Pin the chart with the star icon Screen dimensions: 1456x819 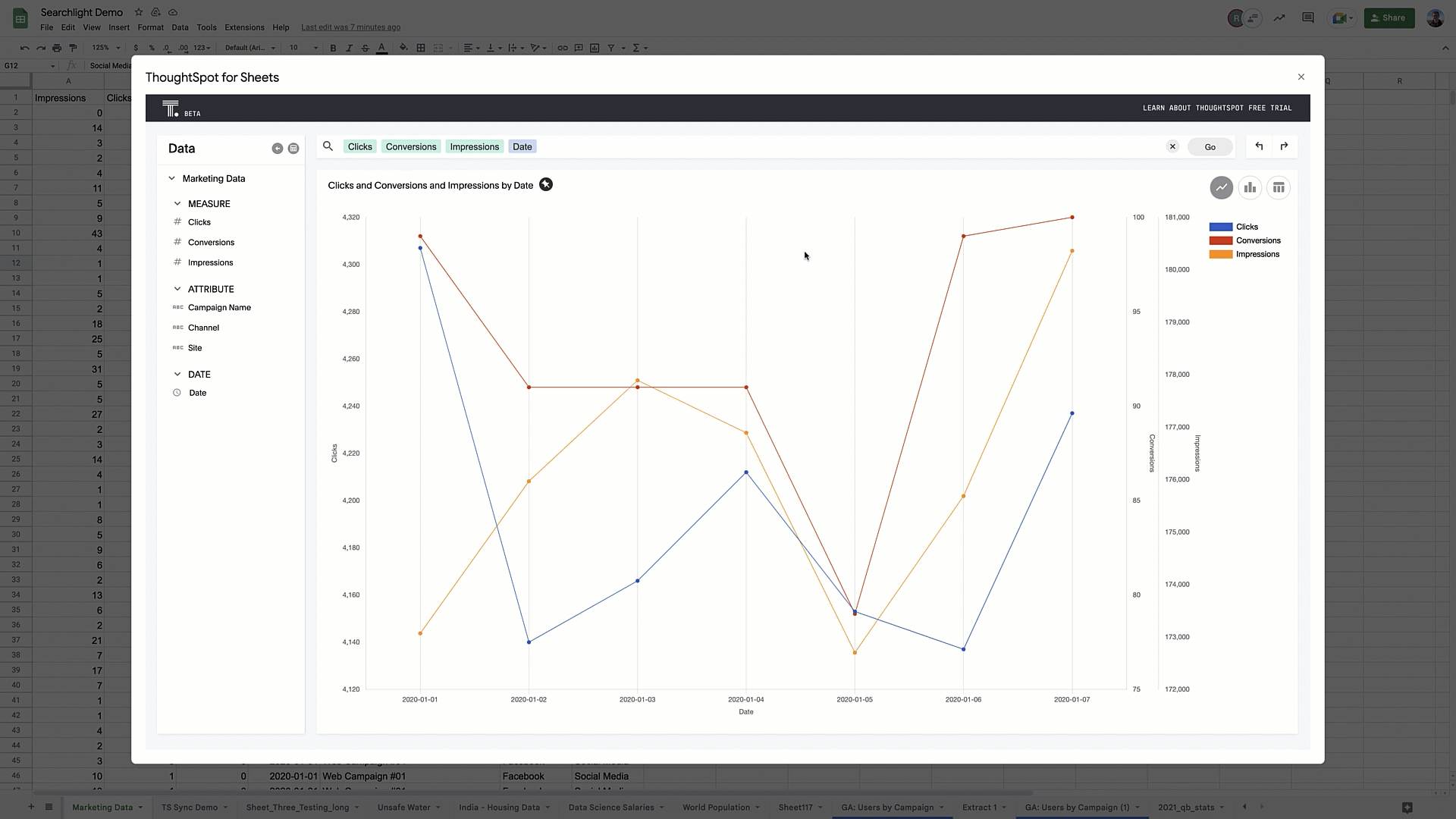pos(546,185)
